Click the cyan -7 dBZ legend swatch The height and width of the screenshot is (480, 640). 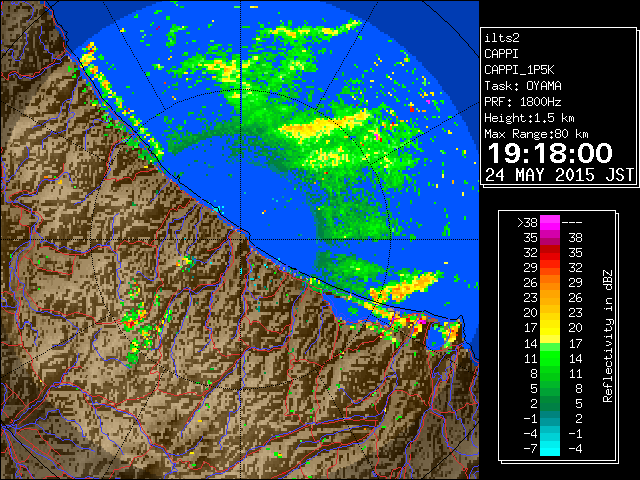point(550,448)
